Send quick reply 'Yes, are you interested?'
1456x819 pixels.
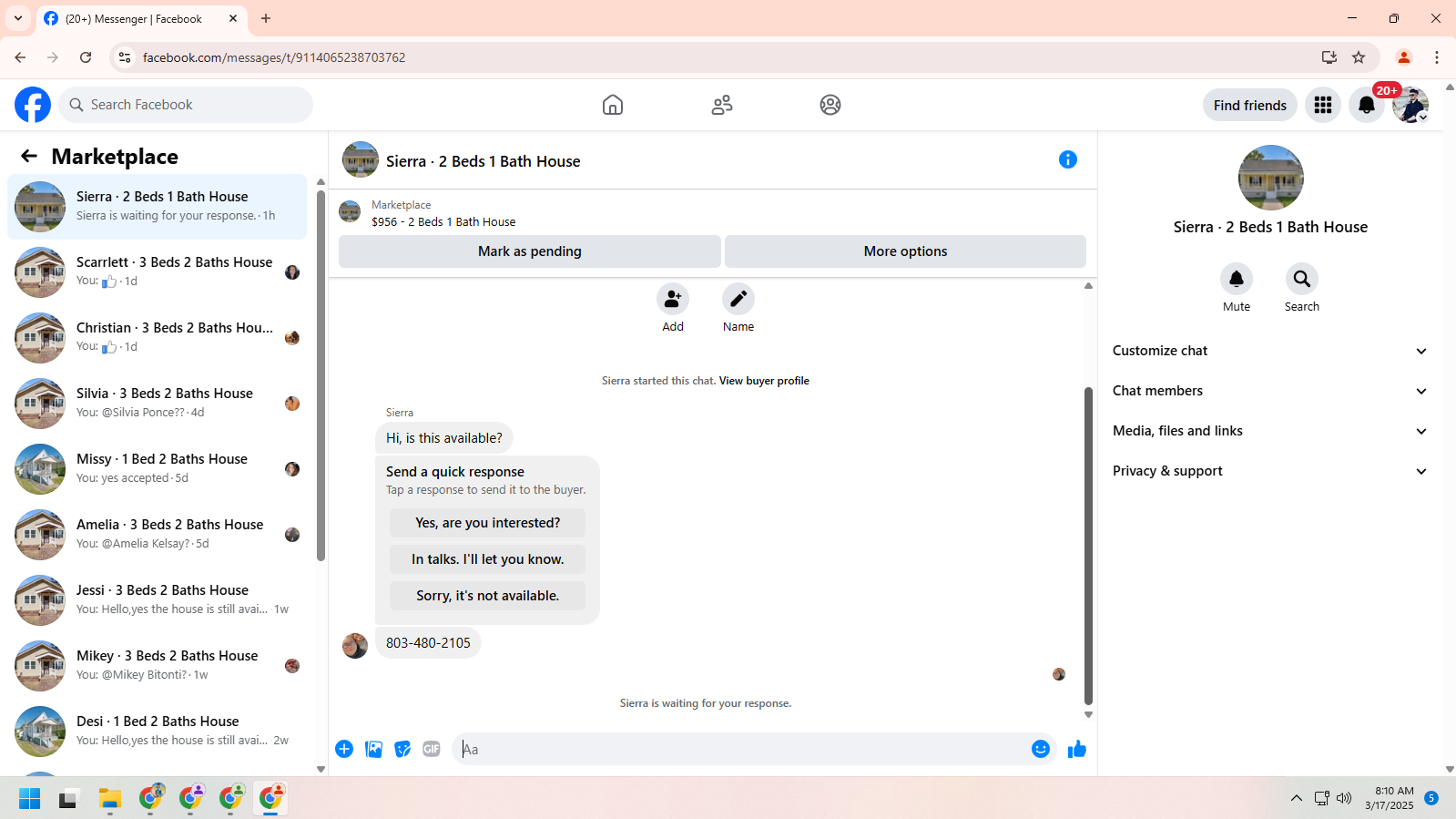(487, 523)
